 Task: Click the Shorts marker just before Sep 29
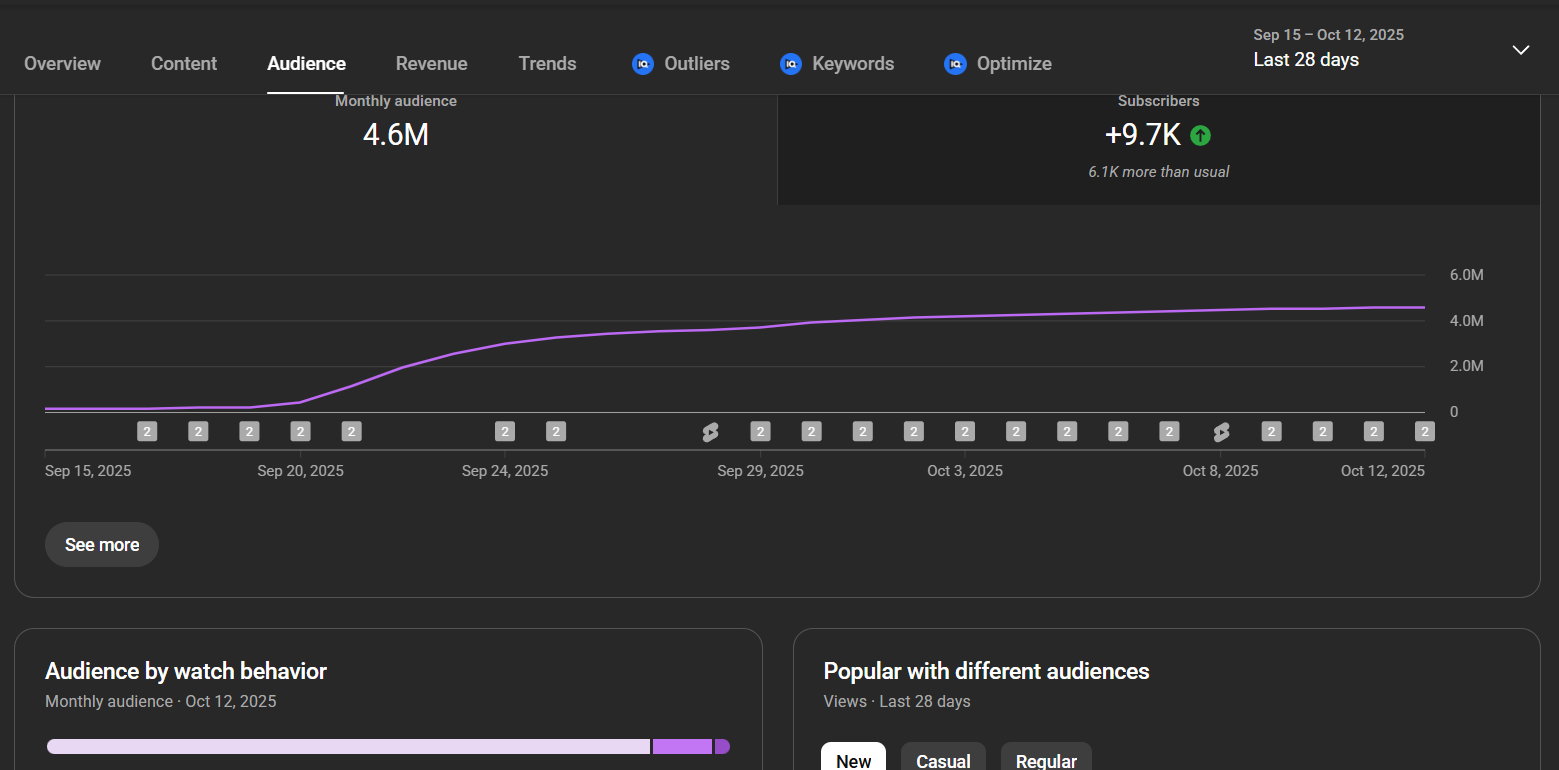click(710, 432)
